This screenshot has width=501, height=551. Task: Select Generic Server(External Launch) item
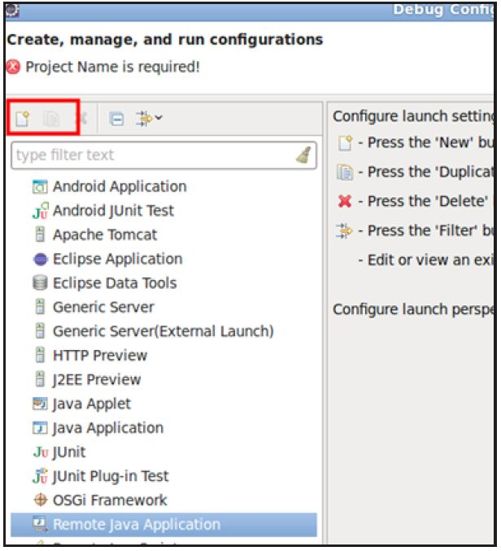pos(163,331)
